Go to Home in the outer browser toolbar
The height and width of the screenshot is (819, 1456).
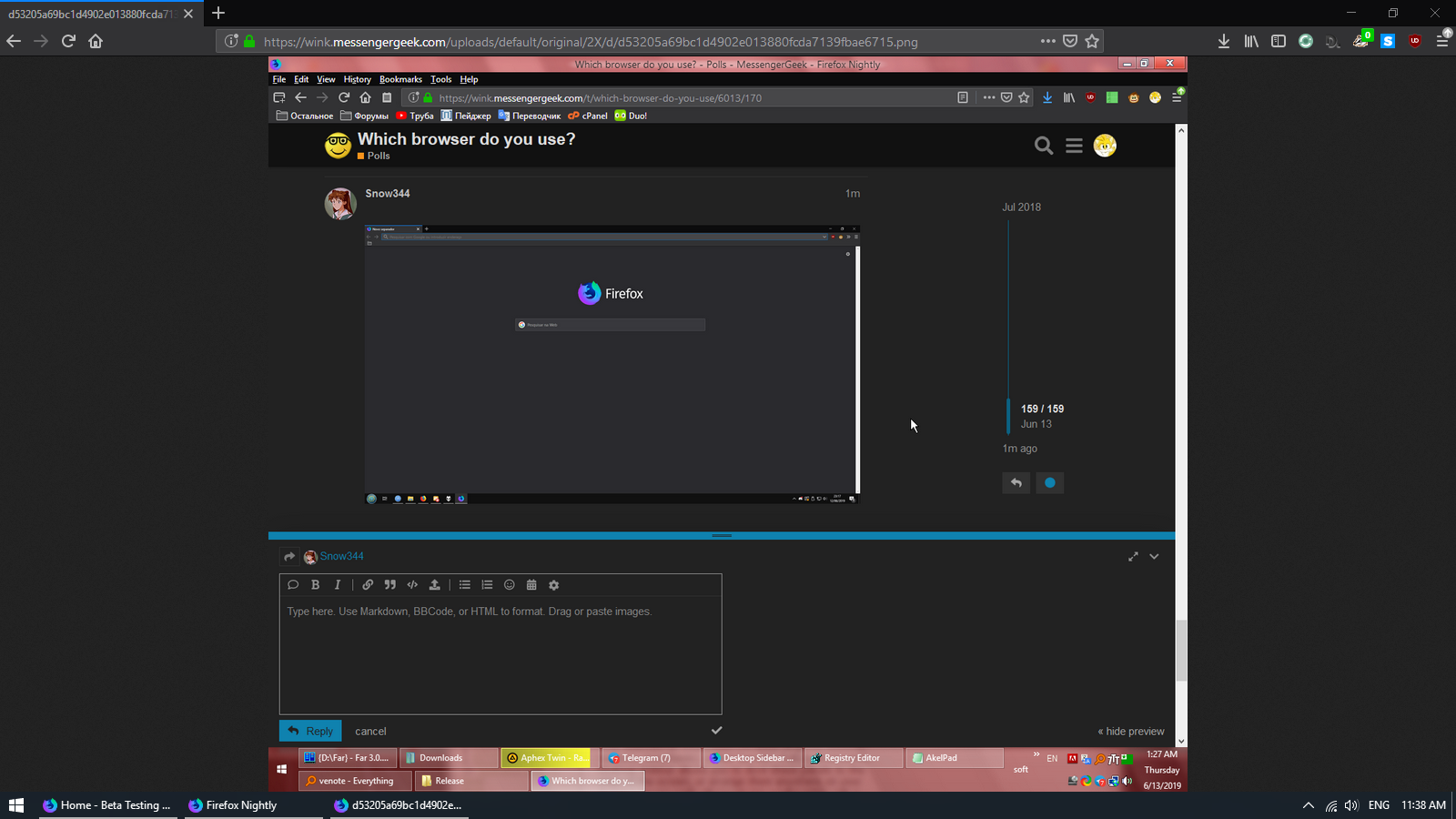(96, 41)
